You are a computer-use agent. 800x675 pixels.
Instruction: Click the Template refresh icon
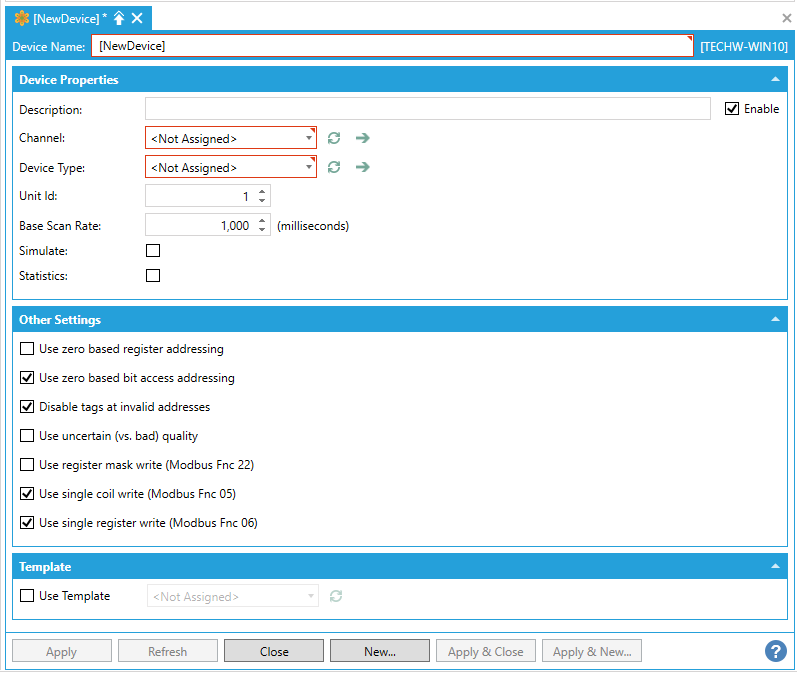[x=336, y=596]
